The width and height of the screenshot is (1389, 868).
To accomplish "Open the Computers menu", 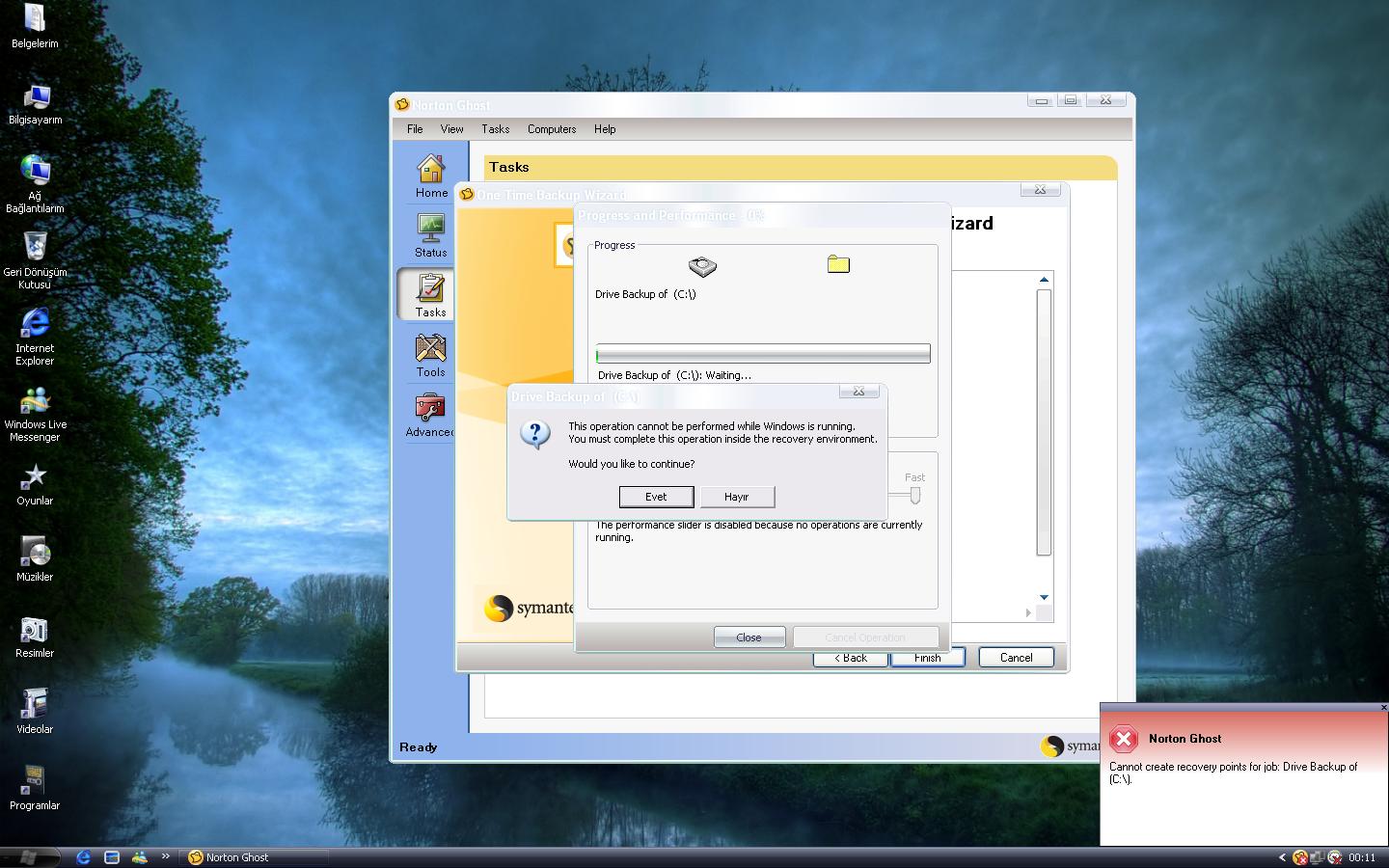I will click(552, 129).
